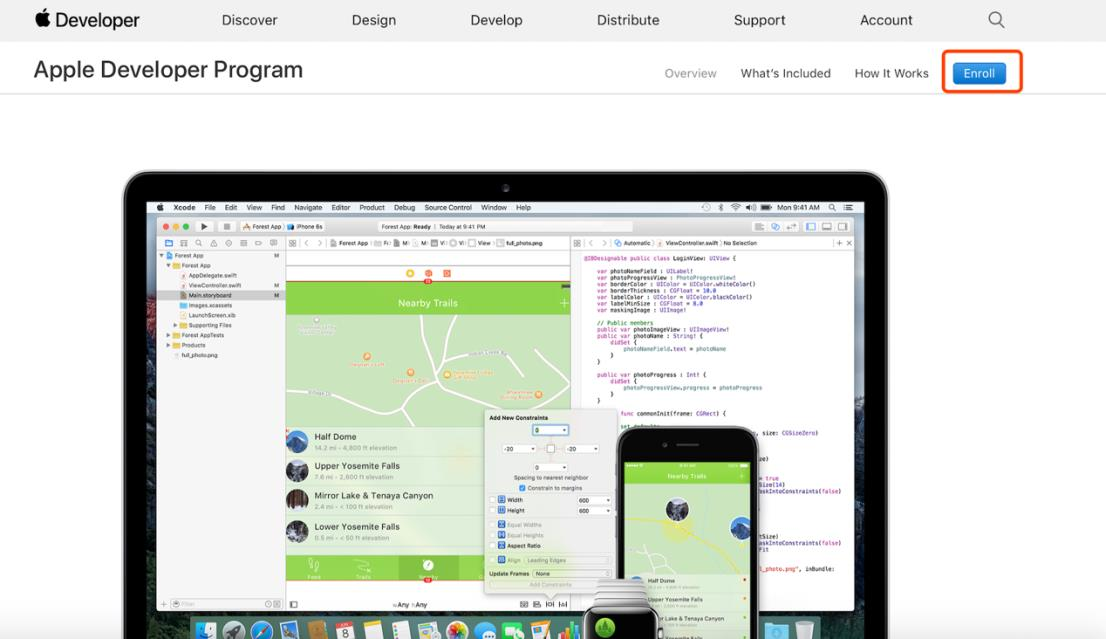Open the Update Frames dropdown

pyautogui.click(x=570, y=574)
